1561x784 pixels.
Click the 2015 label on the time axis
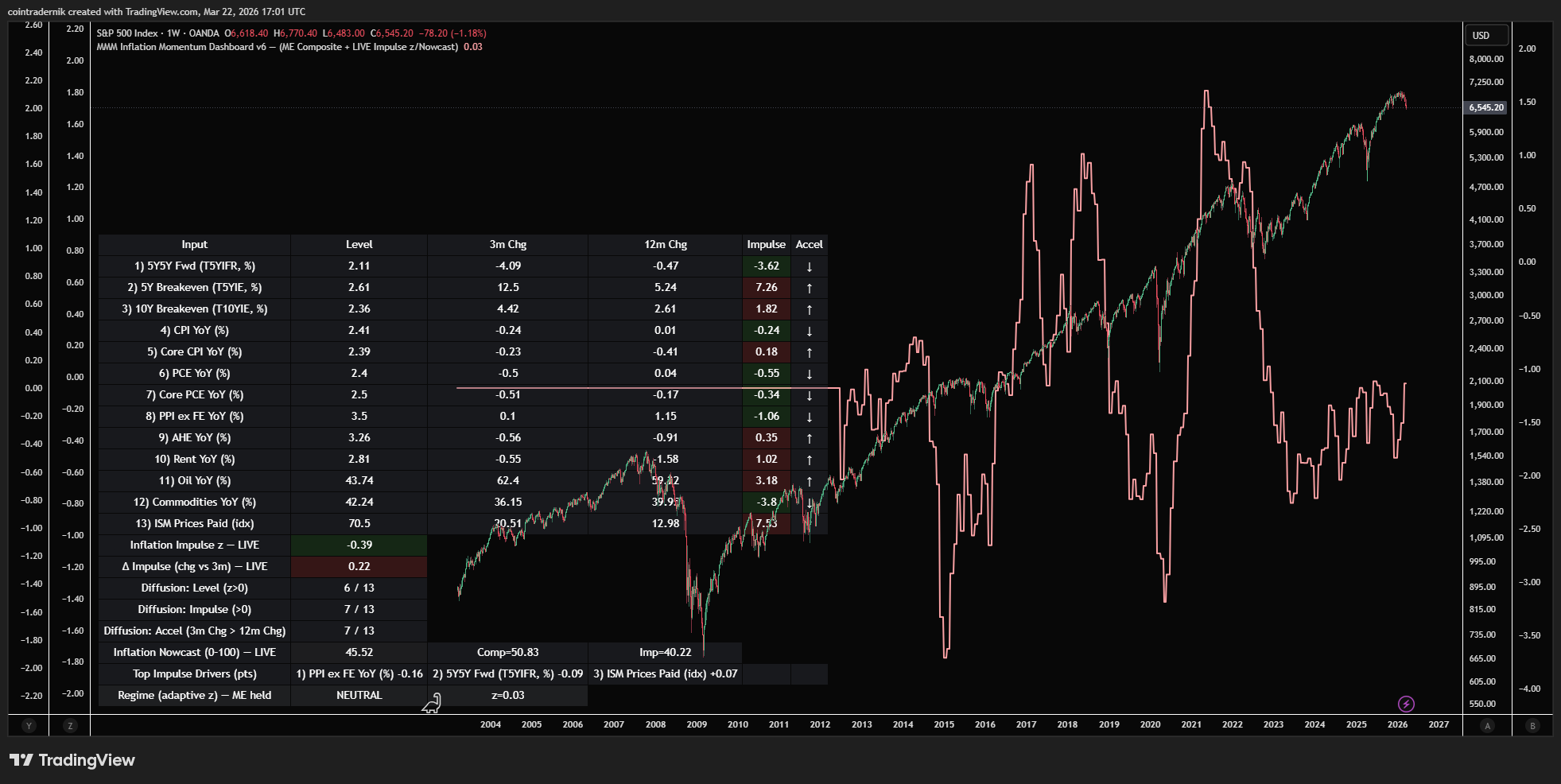[x=943, y=724]
